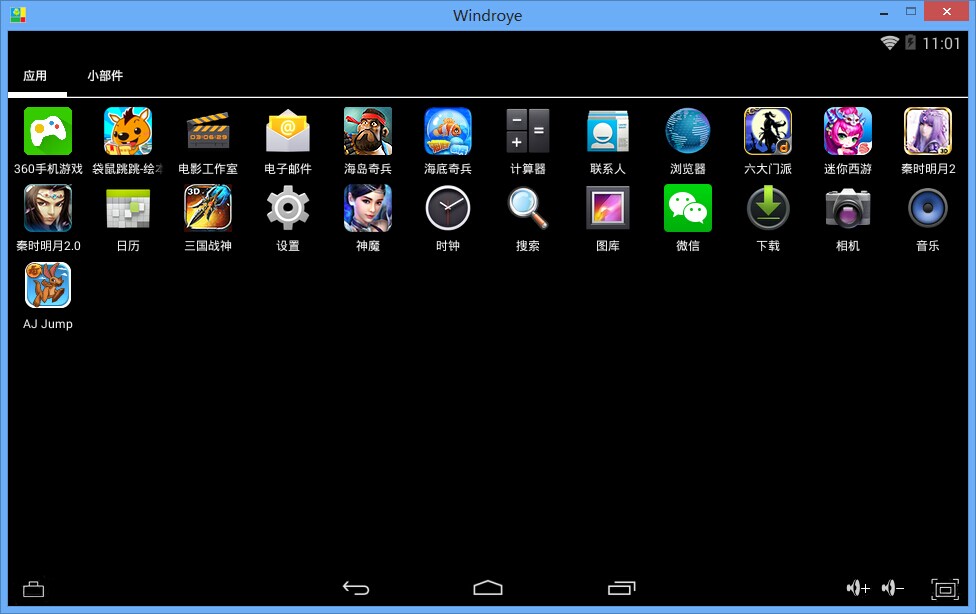Increase volume with speaker plus button

pos(858,588)
